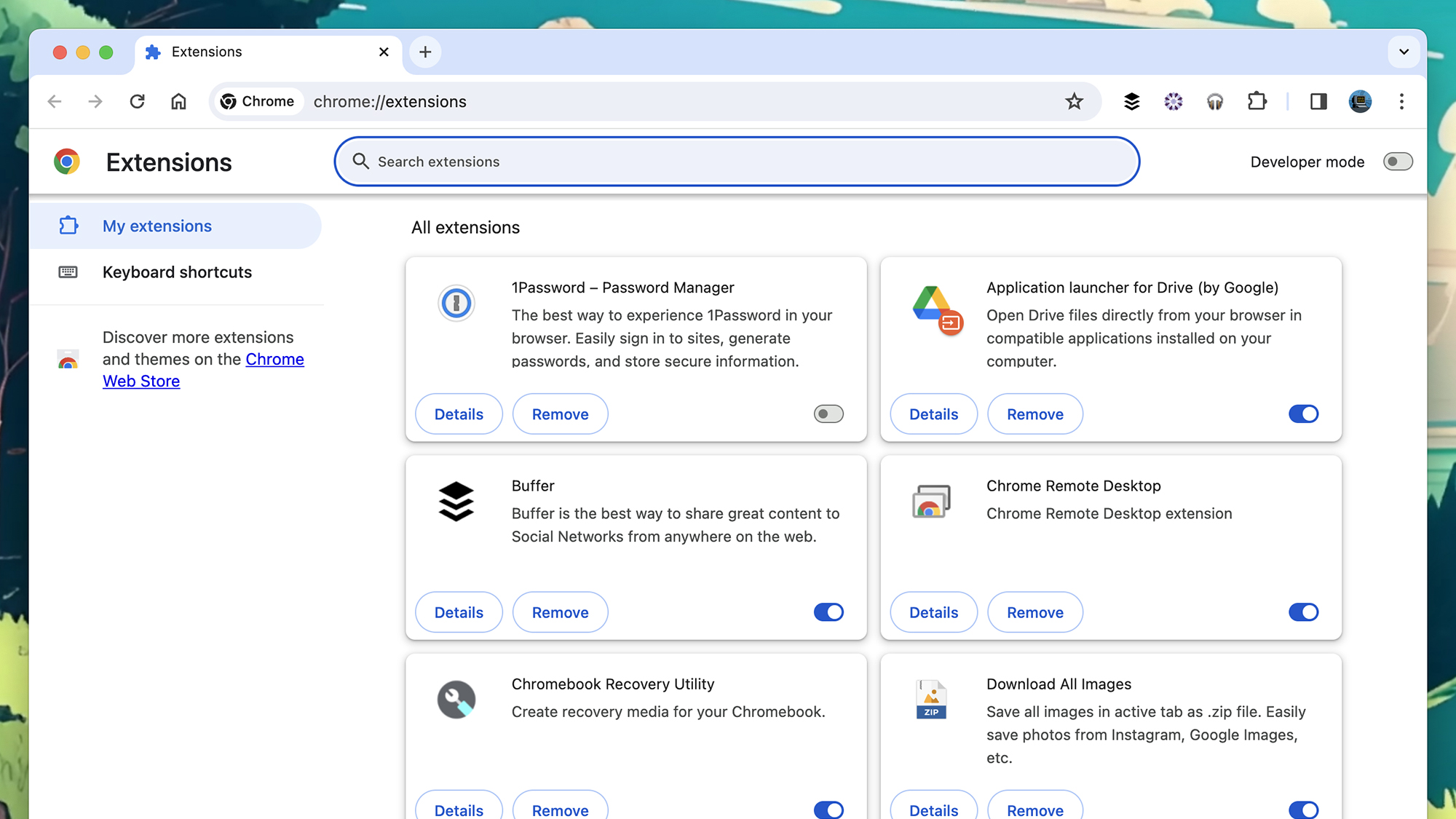Open the profile avatar menu
This screenshot has width=1456, height=819.
(x=1360, y=101)
